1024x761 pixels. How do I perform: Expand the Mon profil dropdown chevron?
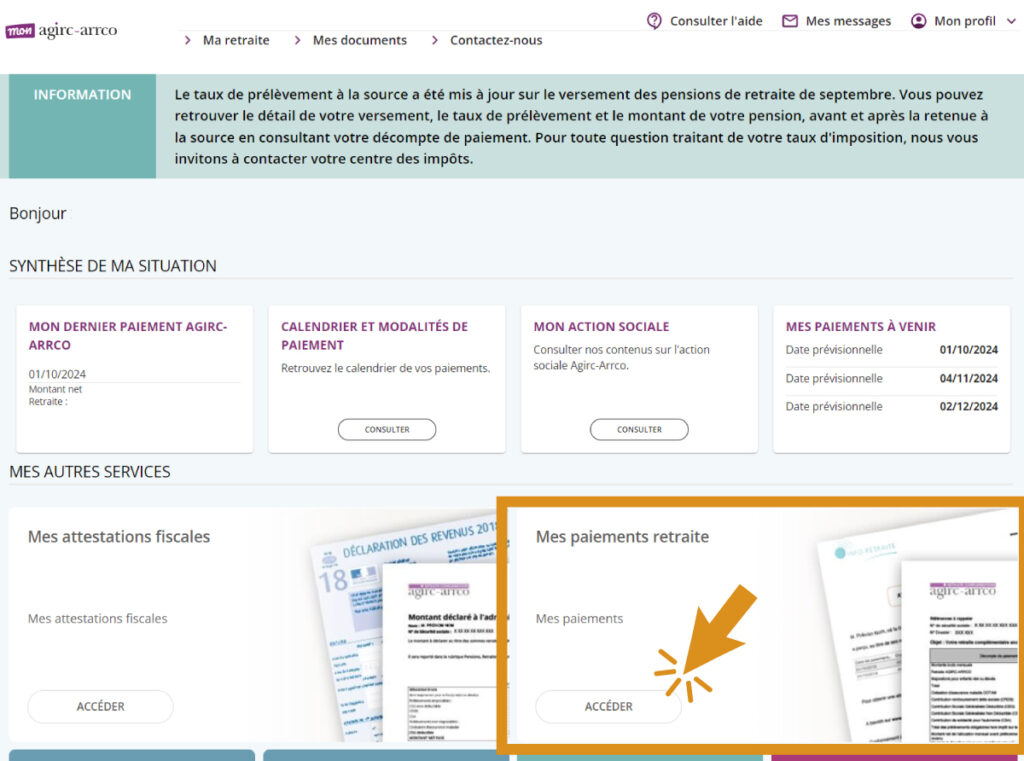(x=1010, y=21)
